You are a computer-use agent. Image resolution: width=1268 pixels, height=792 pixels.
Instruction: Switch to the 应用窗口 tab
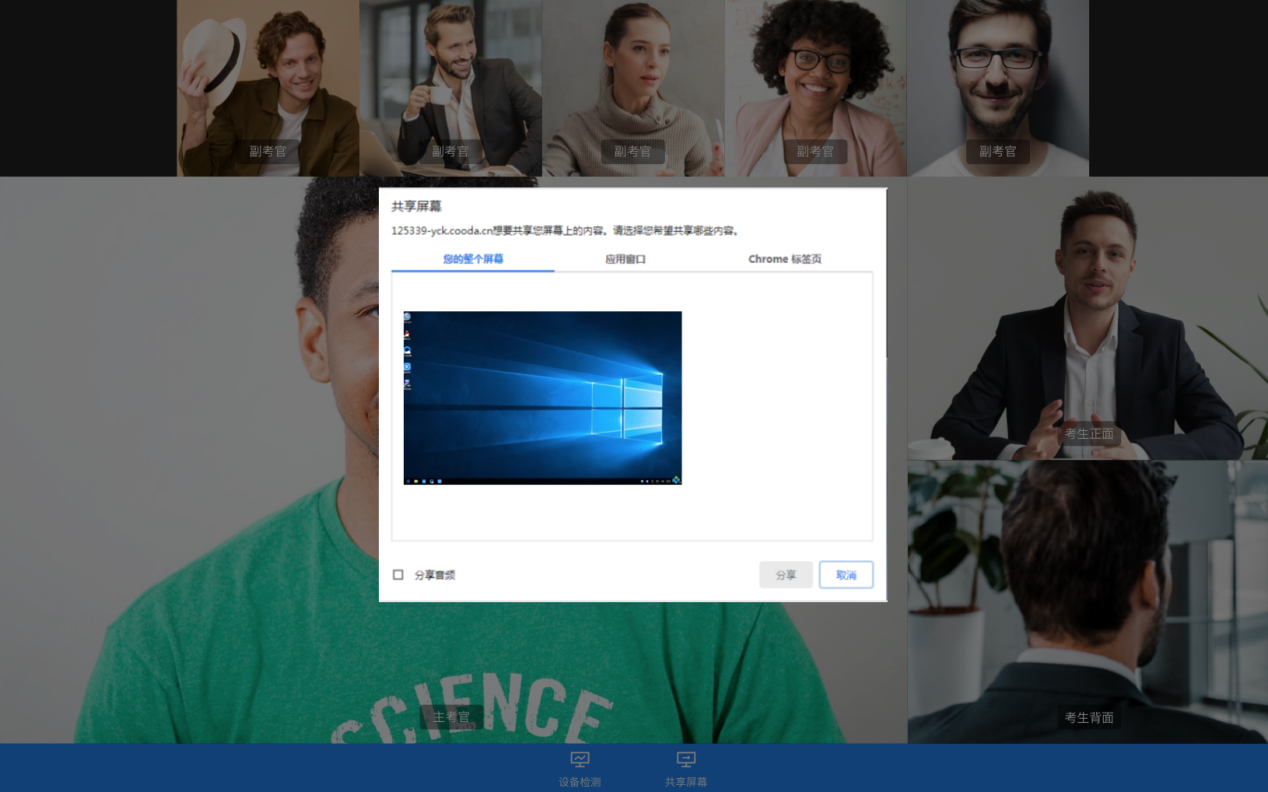click(x=625, y=259)
